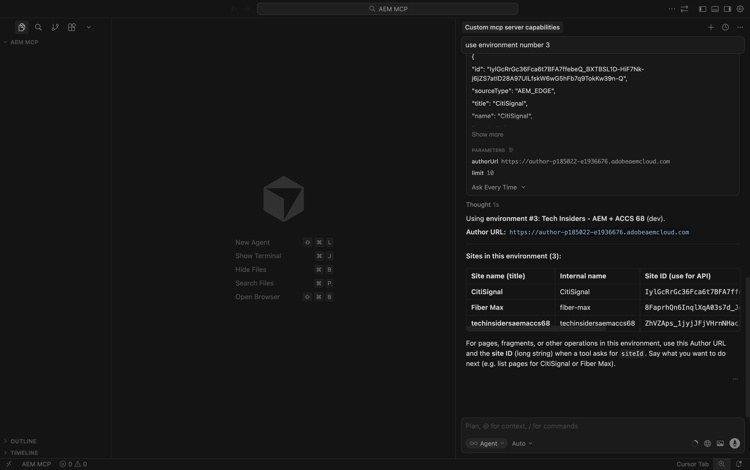This screenshot has width=750, height=470.
Task: Go back with the navigation arrow
Action: pos(234,9)
